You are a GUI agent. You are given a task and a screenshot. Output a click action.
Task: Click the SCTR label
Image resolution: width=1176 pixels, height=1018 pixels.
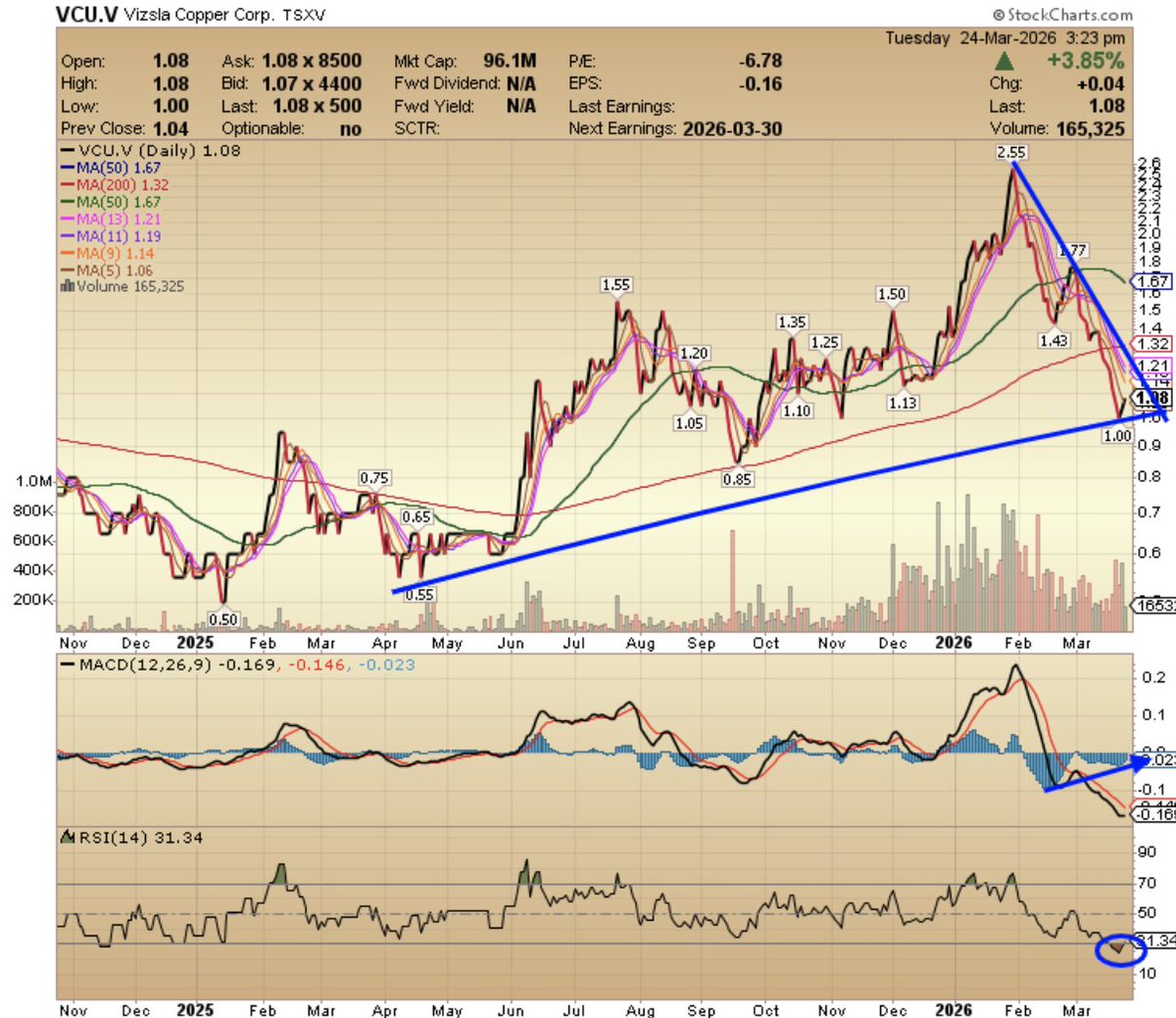pyautogui.click(x=417, y=129)
